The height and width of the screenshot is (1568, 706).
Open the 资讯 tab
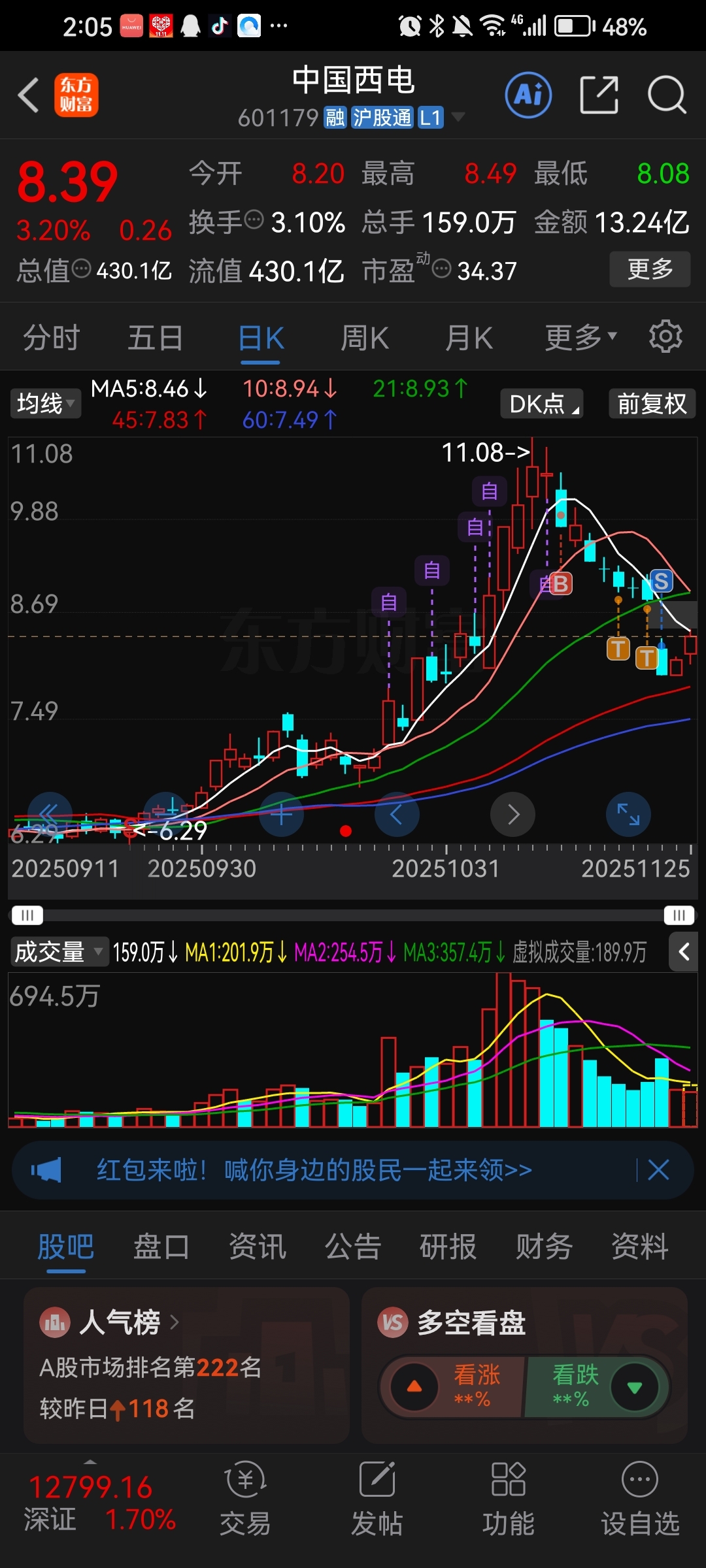258,1246
